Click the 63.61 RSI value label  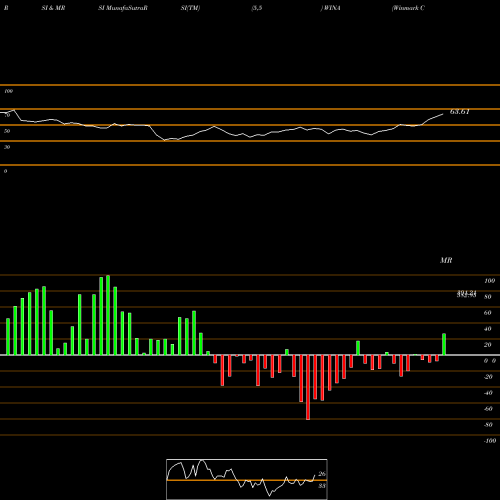tap(460, 112)
